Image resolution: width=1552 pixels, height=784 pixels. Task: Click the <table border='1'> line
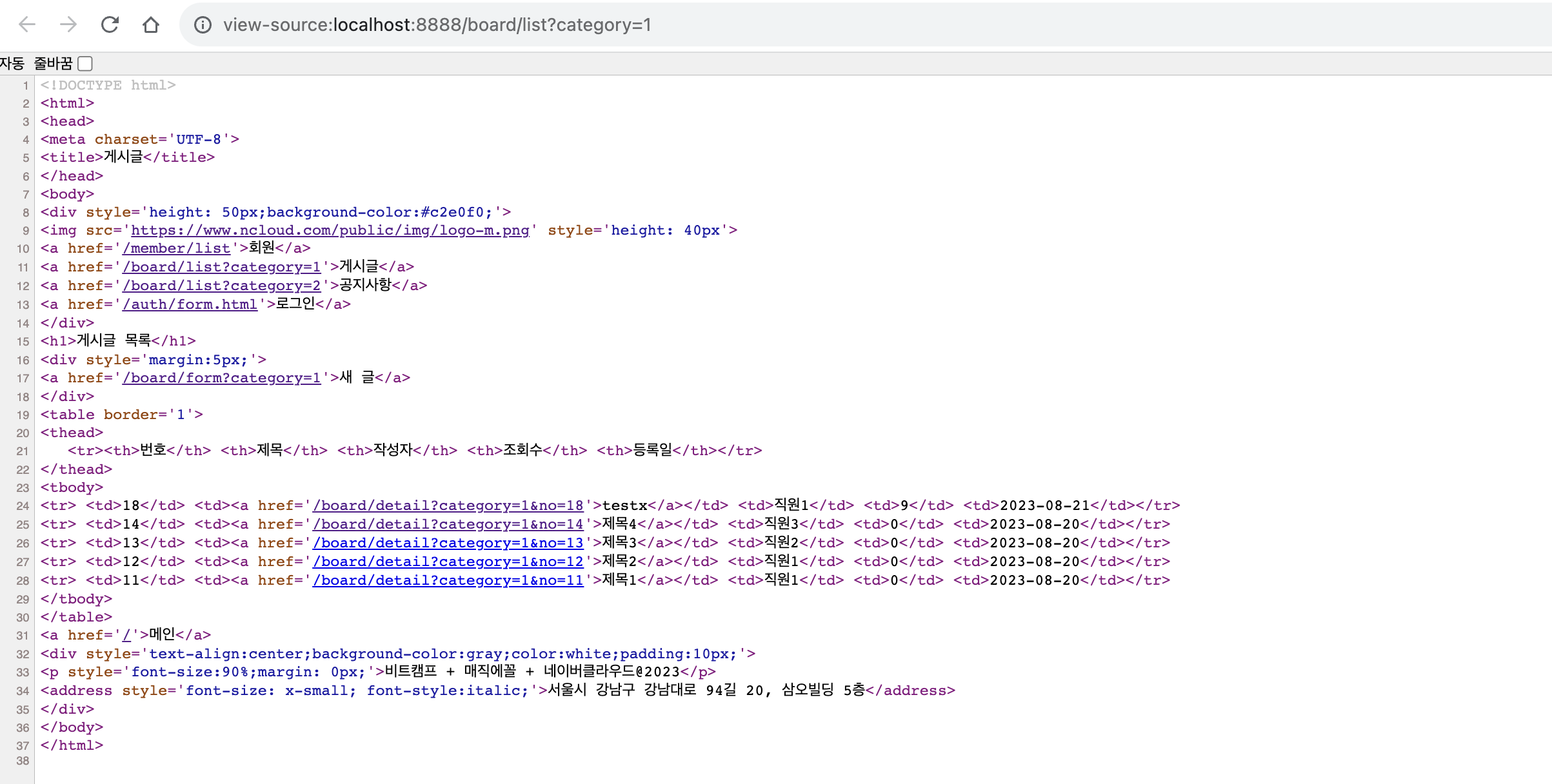pyautogui.click(x=121, y=415)
